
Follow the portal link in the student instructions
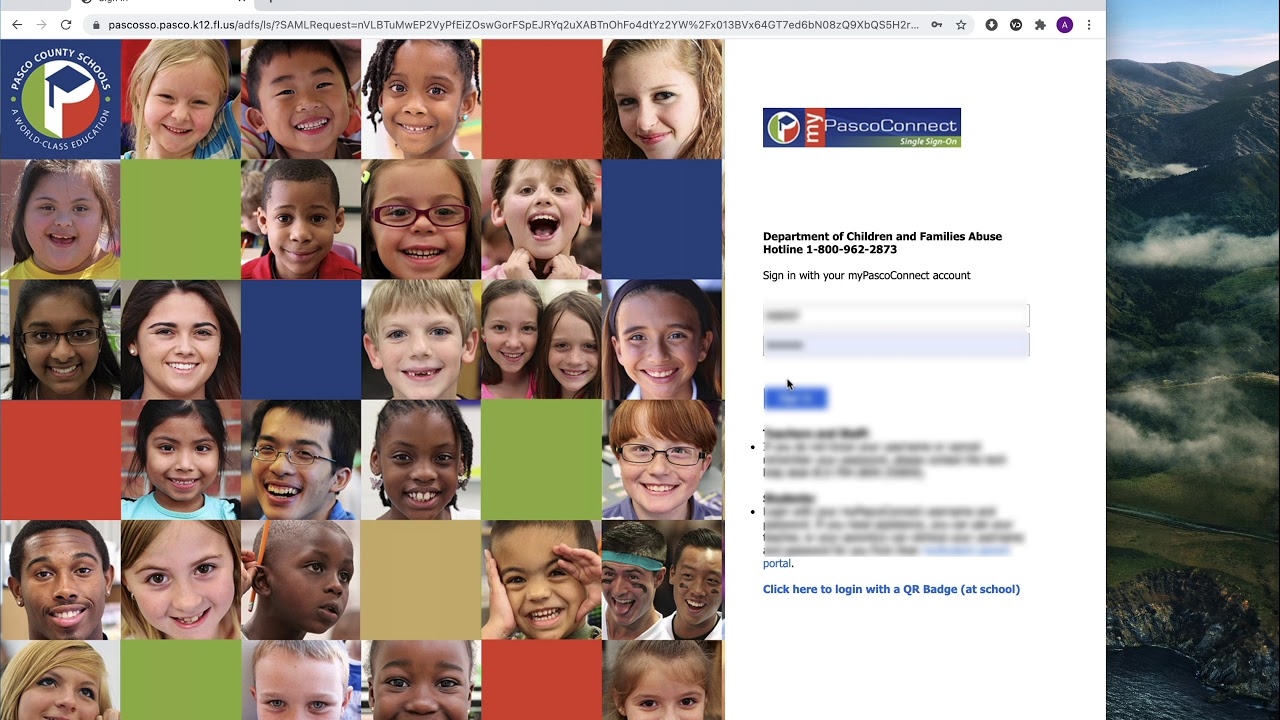[776, 564]
